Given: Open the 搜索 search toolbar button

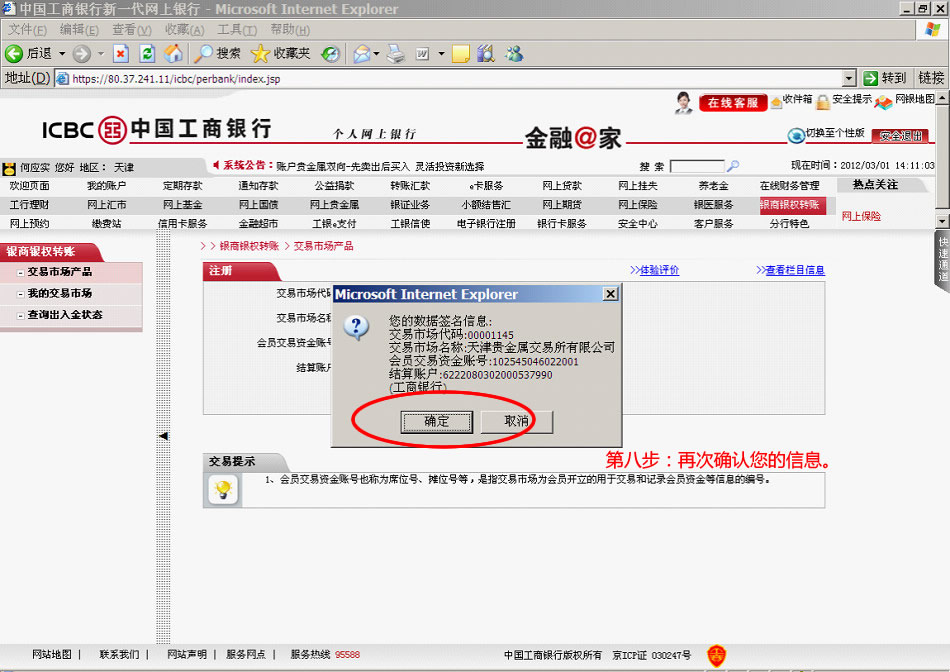Looking at the screenshot, I should (218, 54).
